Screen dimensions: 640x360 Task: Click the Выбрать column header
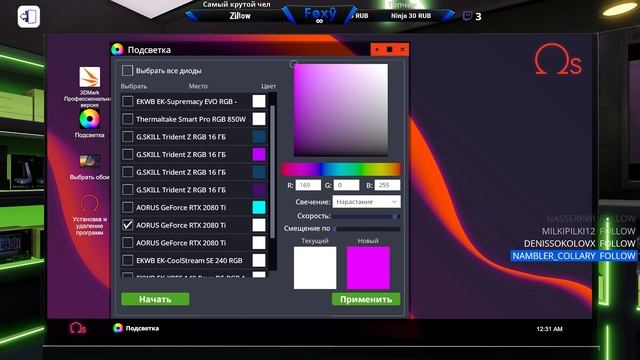[x=134, y=86]
